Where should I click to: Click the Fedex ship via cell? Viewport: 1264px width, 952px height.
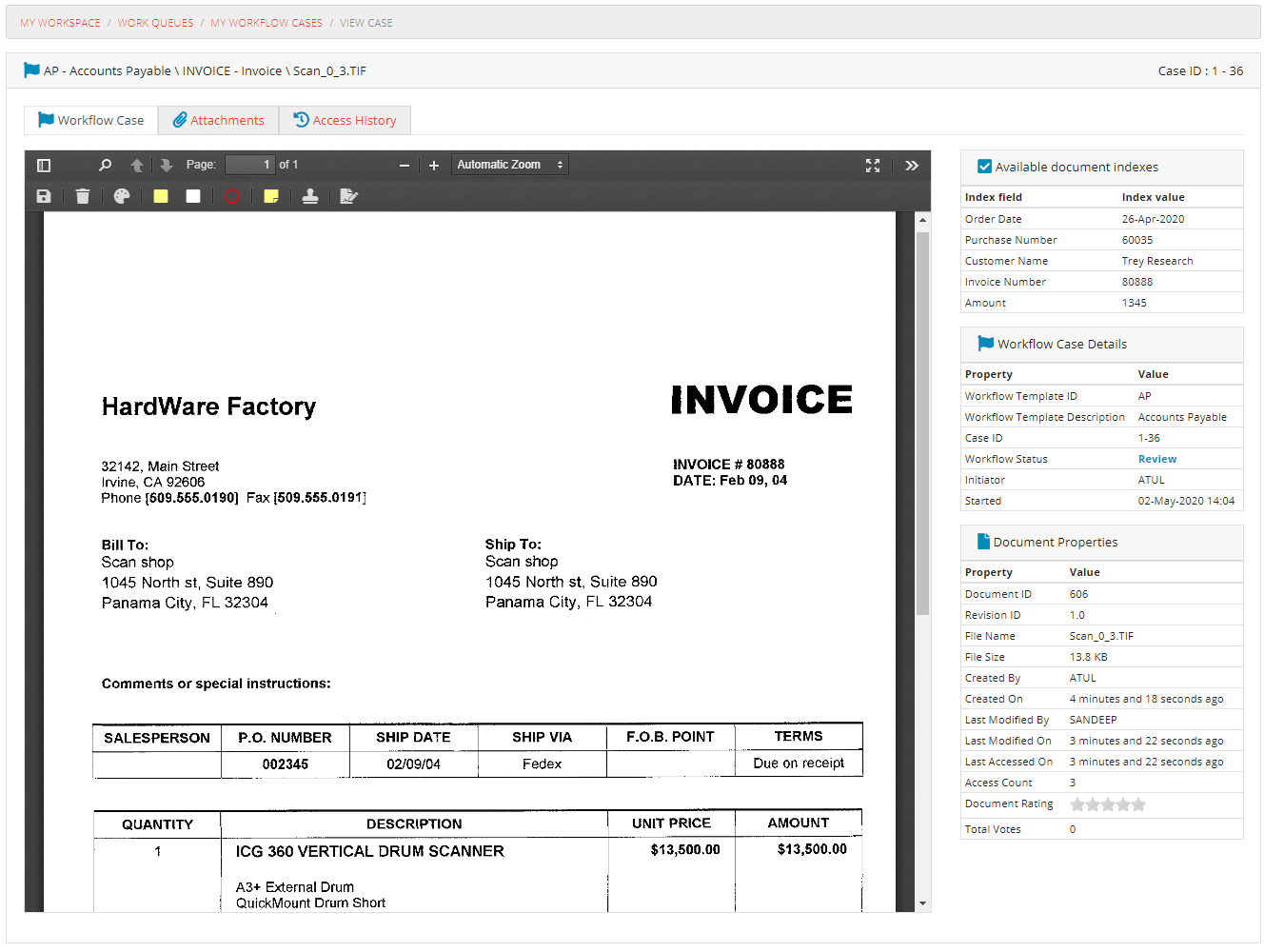pos(542,764)
